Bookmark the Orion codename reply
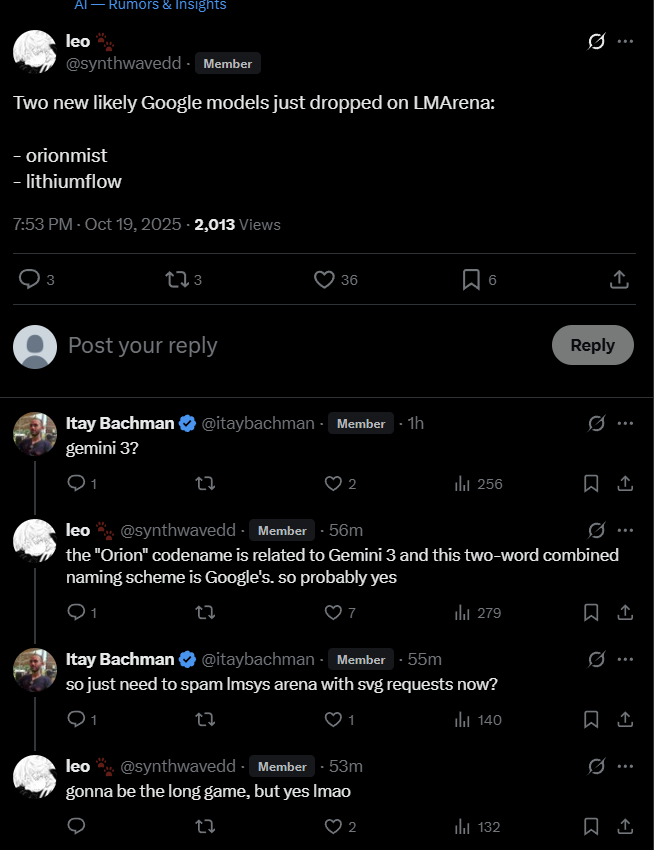This screenshot has height=850, width=654. point(591,612)
